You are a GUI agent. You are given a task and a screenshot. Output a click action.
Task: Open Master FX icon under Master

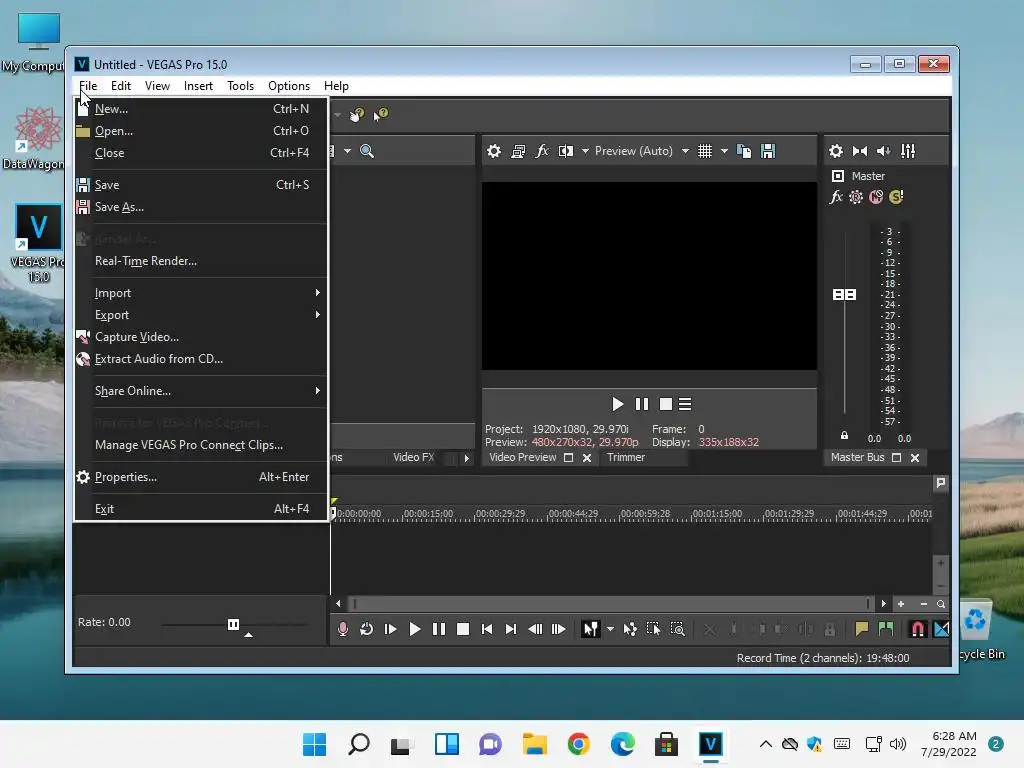point(836,197)
